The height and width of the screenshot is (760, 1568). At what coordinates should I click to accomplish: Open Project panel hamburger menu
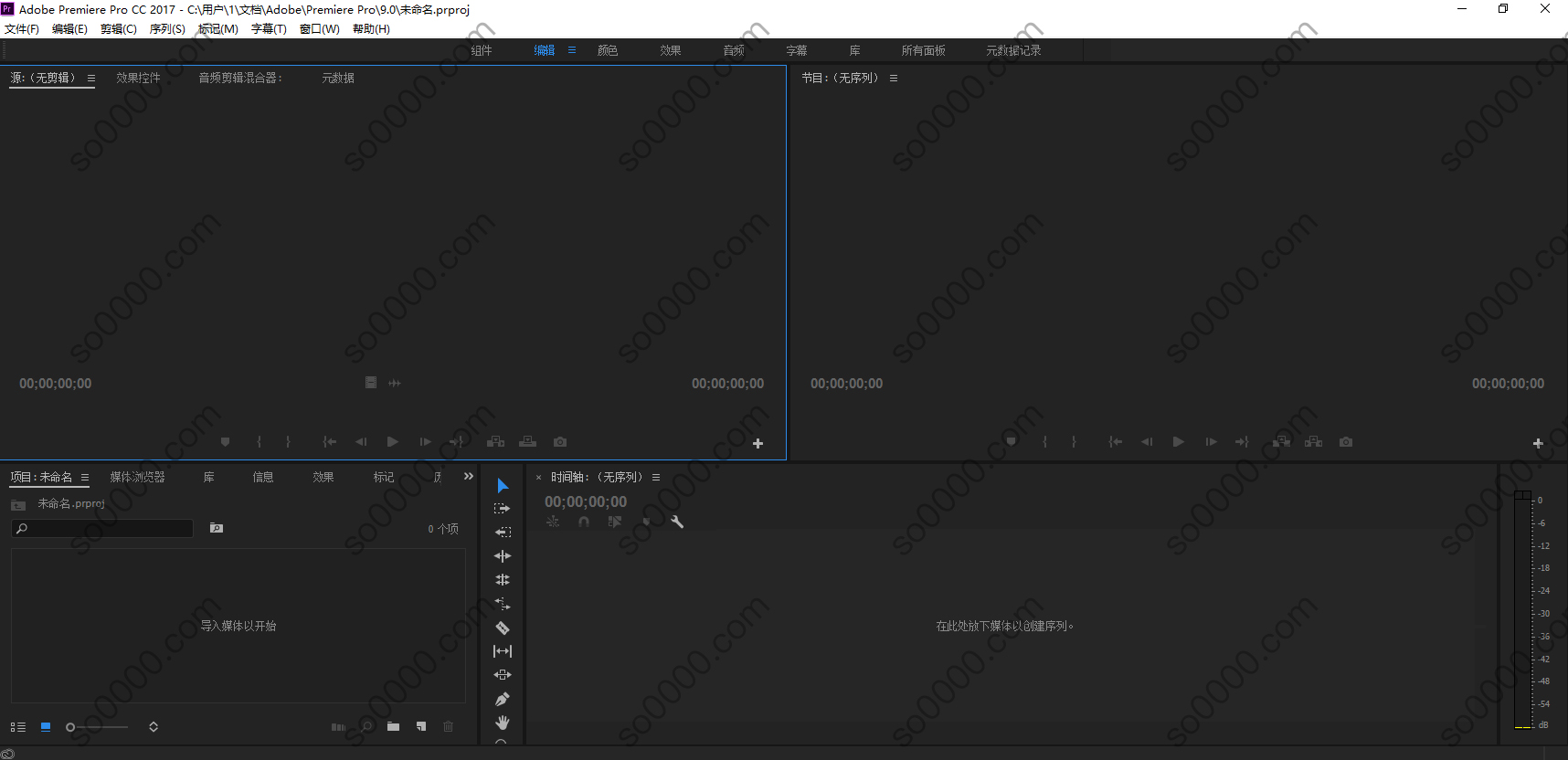click(85, 478)
